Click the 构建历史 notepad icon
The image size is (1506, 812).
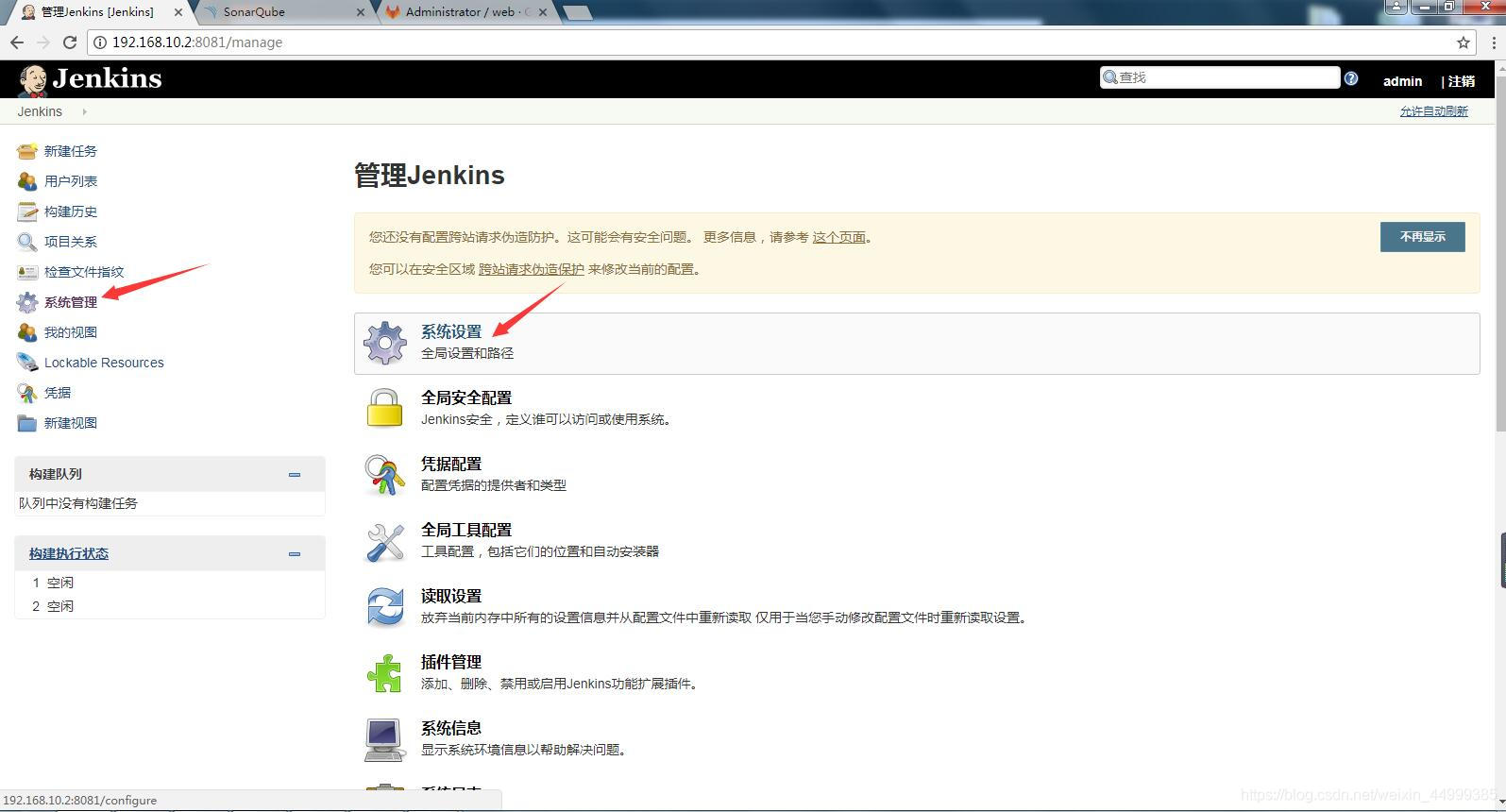pos(27,211)
